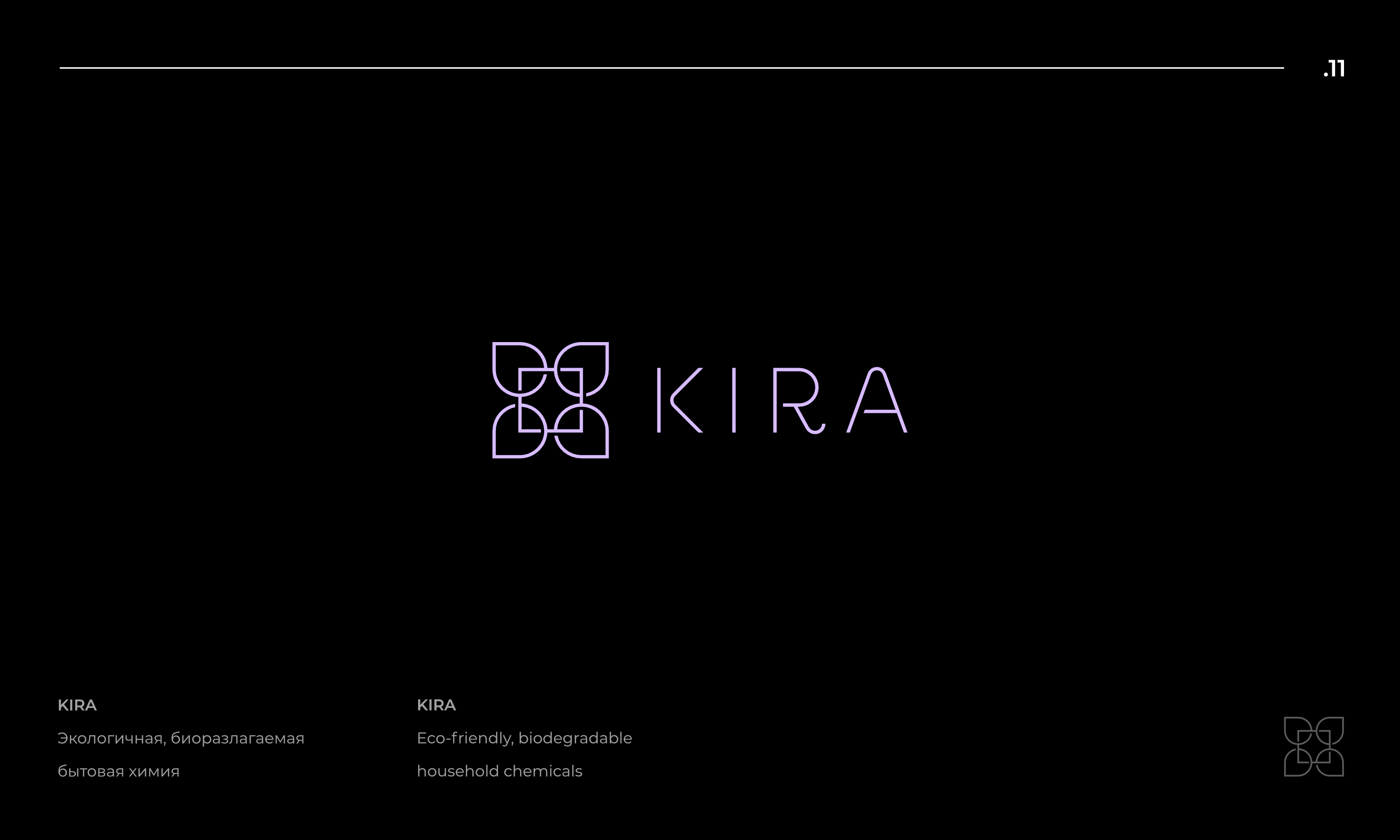
Task: Click the text 'household chemicals'
Action: click(499, 771)
